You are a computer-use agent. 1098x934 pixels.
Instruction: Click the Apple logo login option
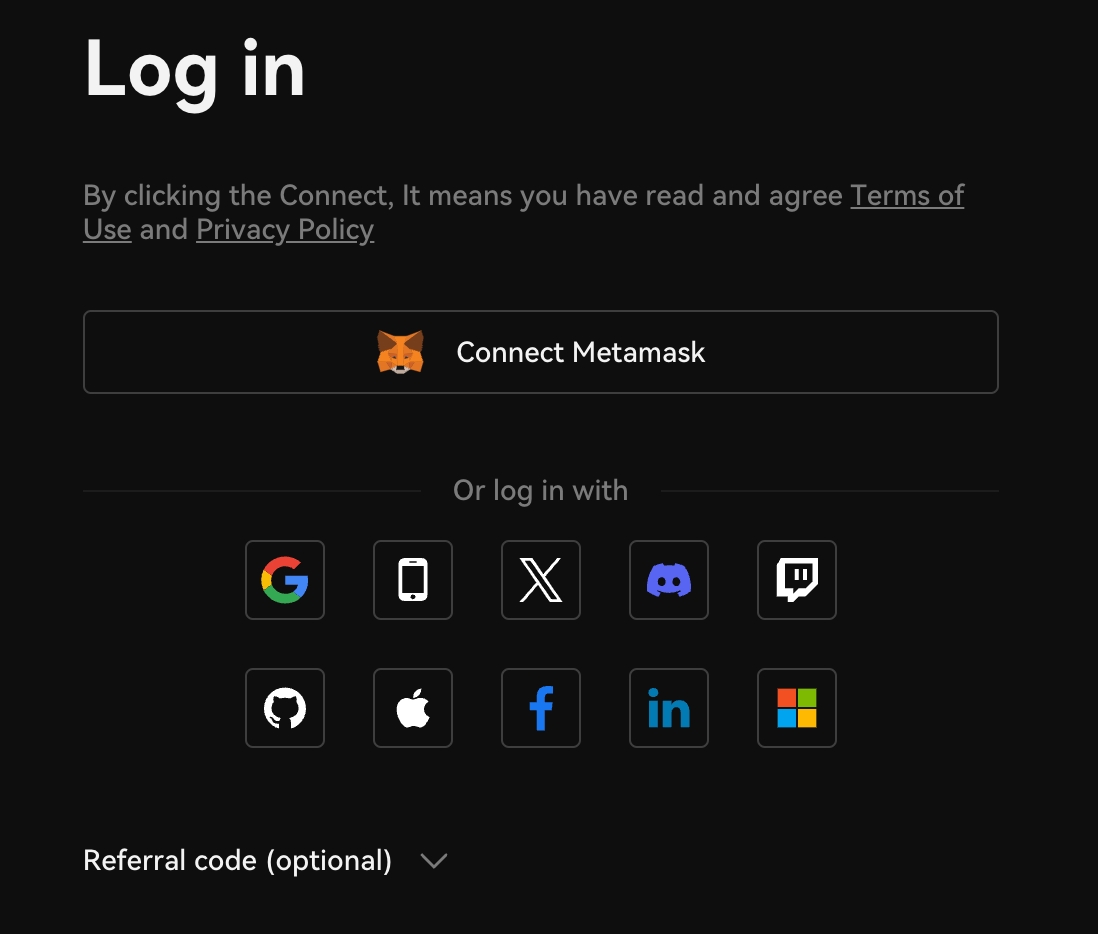coord(413,708)
